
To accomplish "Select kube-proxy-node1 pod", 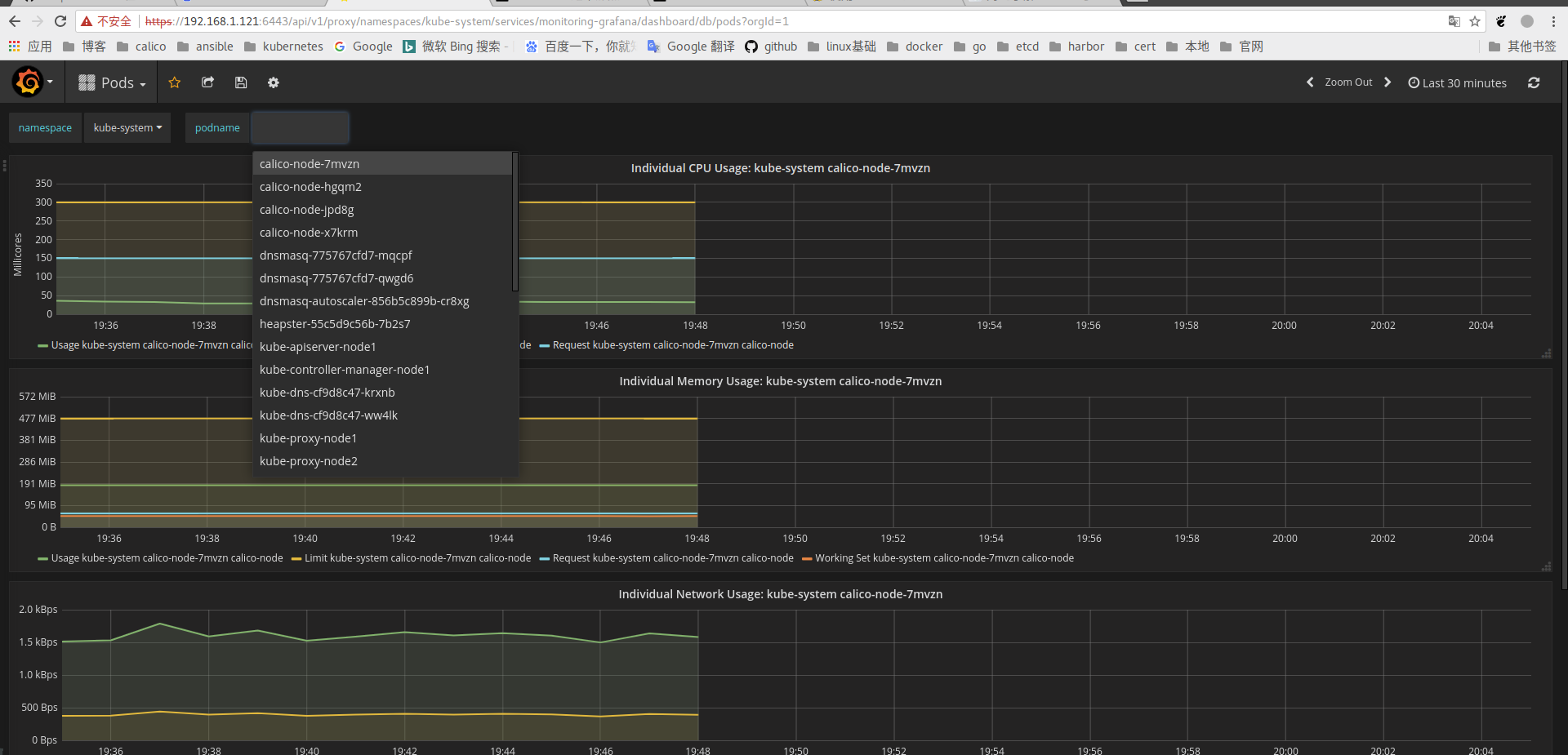I will [x=383, y=437].
